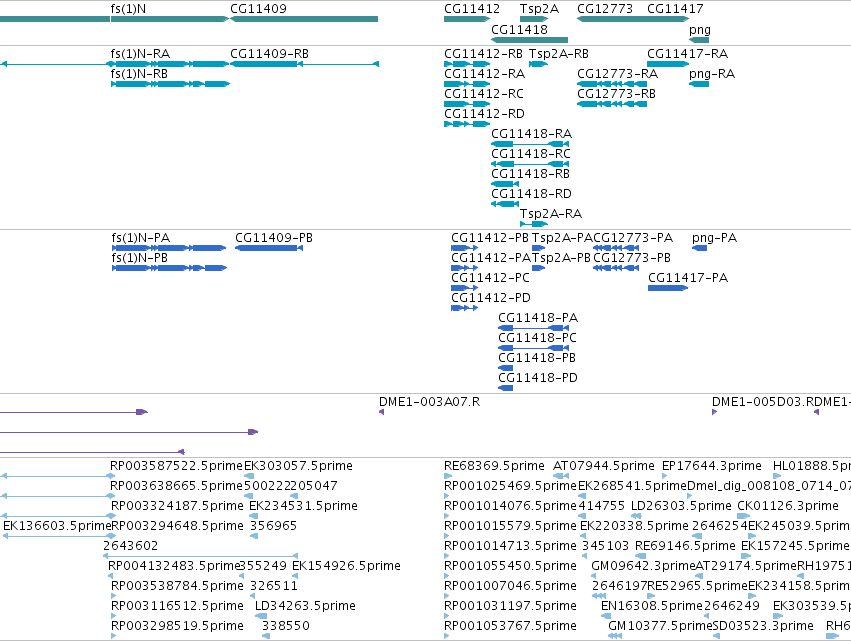Screen dimensions: 851x641
Task: Click EST label RP001053767.5prime
Action: 510,626
